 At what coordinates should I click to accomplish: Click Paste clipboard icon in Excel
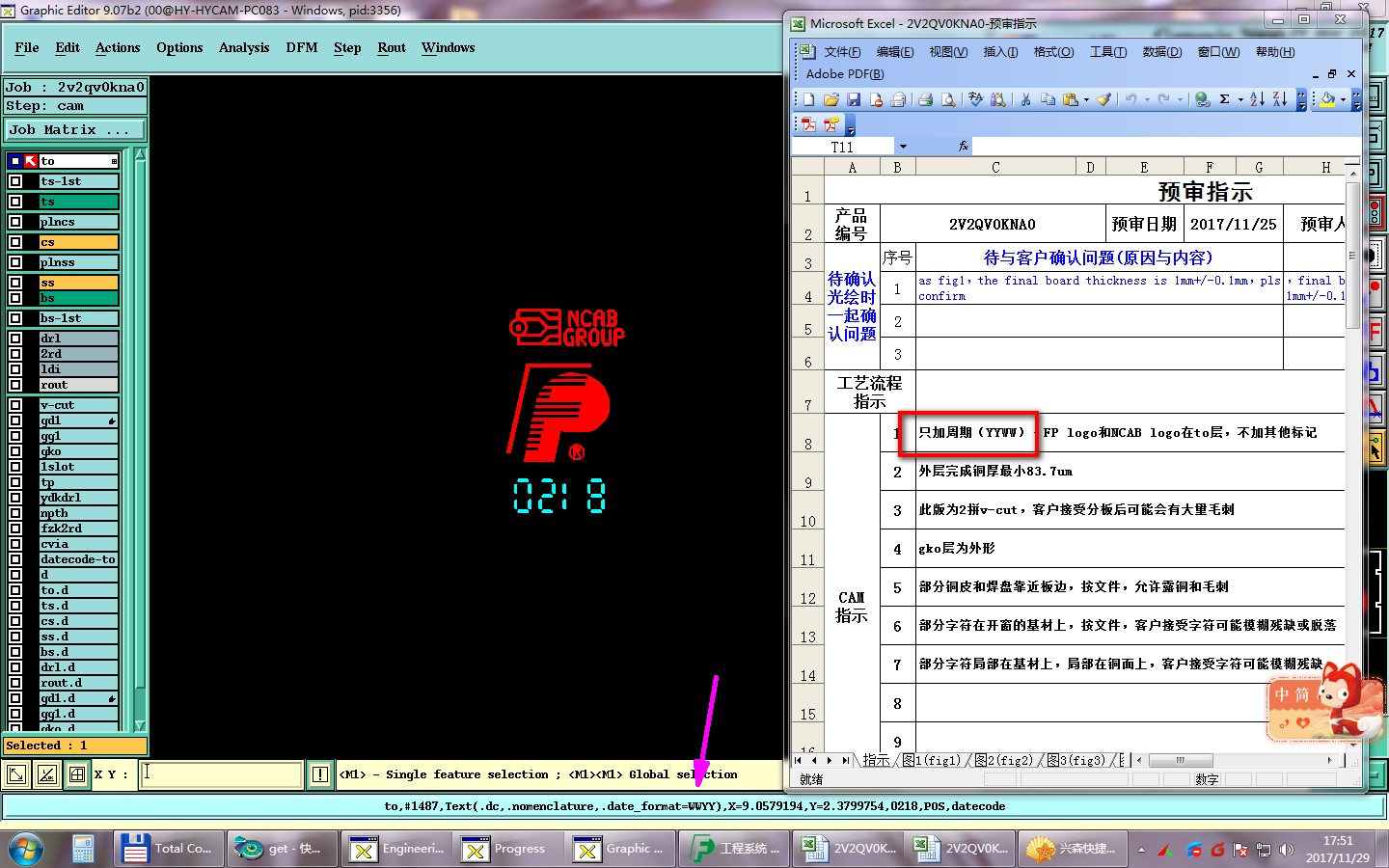(1070, 99)
